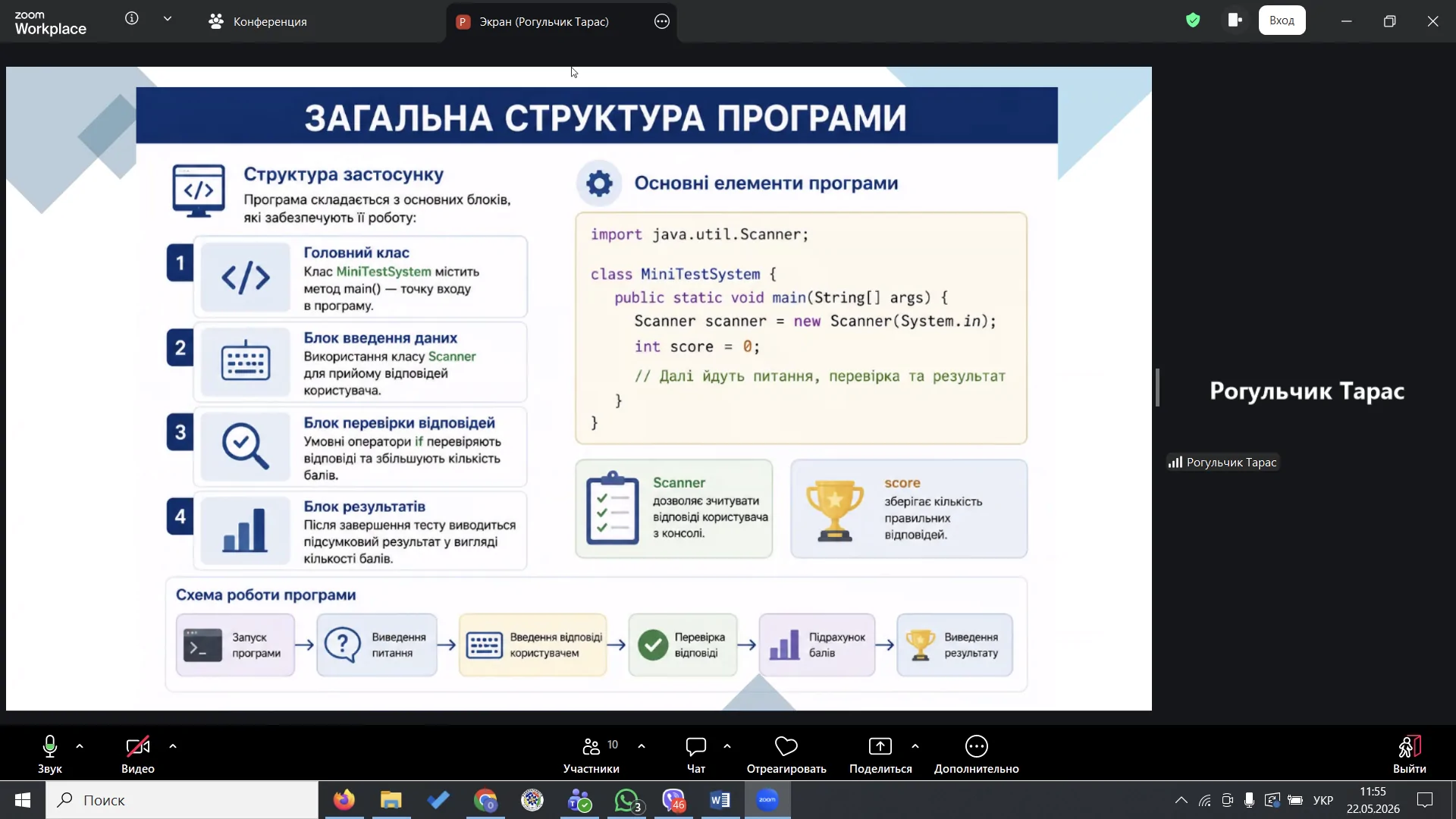
Task: Expand the audio settings arrow beside Звук
Action: point(80,747)
